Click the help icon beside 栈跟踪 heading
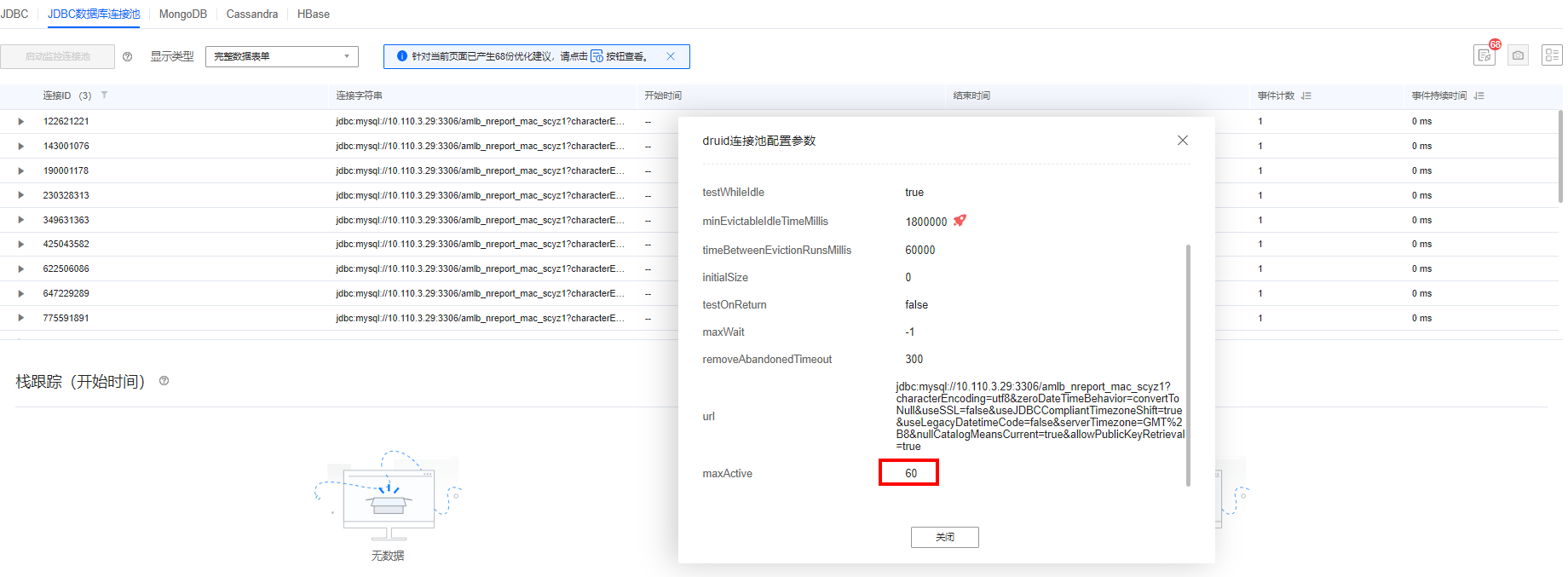 point(164,381)
